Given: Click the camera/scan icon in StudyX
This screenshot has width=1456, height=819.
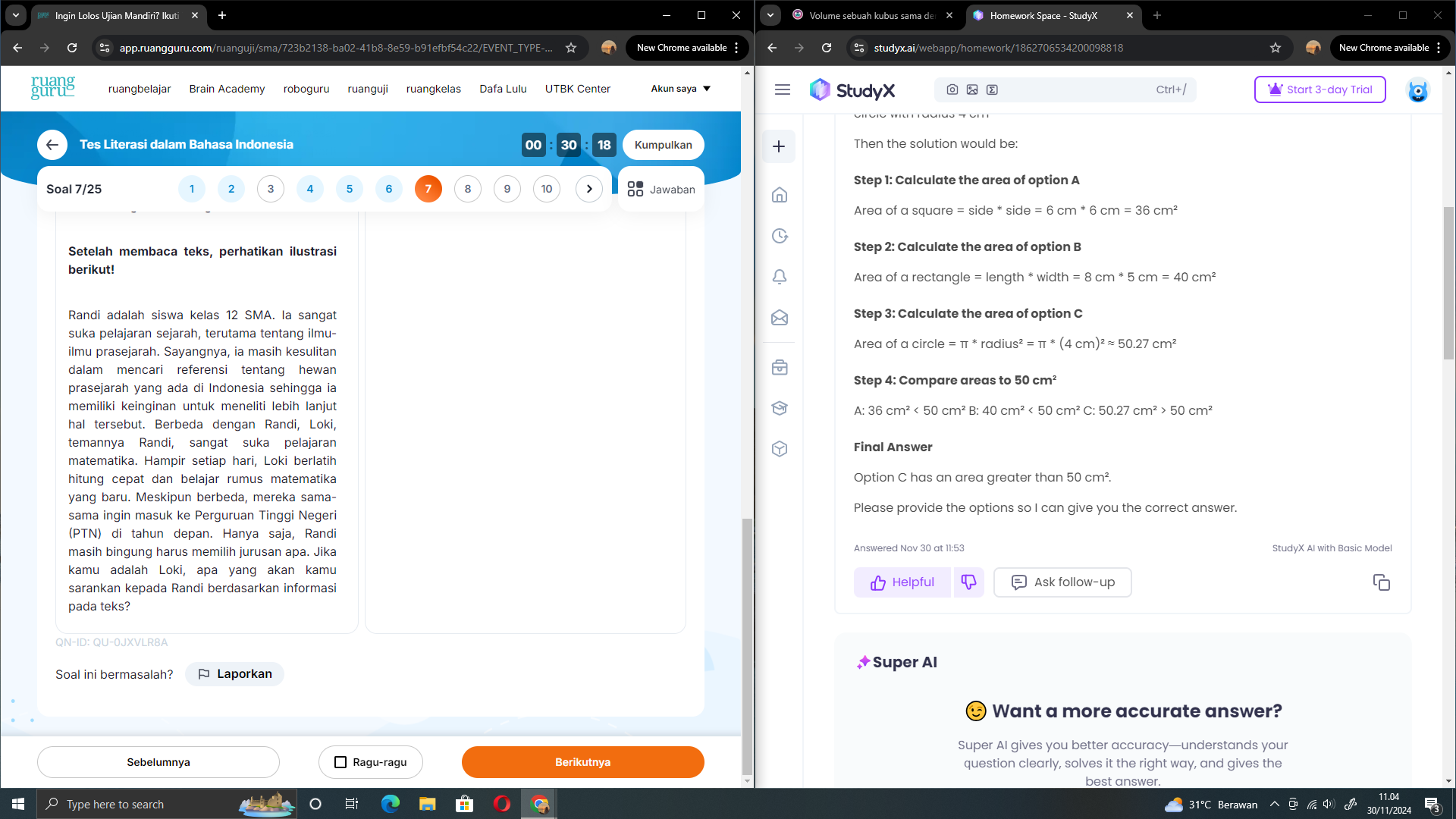Looking at the screenshot, I should (x=952, y=89).
